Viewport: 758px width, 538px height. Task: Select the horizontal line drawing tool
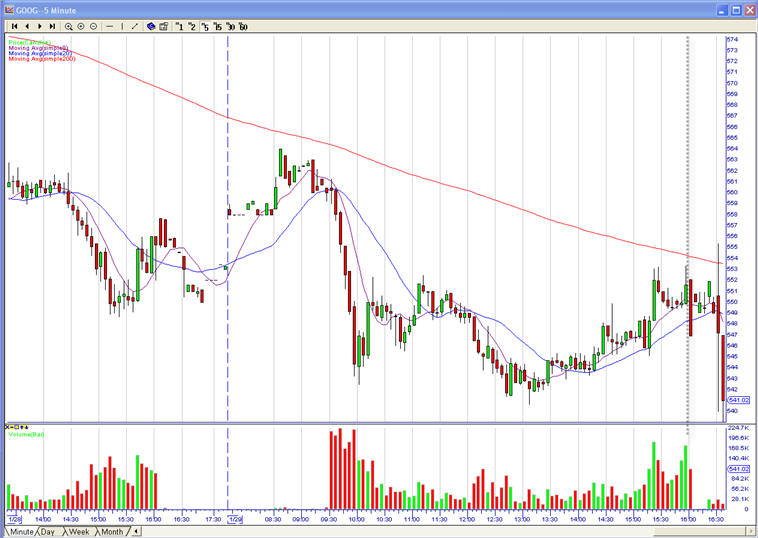pos(110,26)
